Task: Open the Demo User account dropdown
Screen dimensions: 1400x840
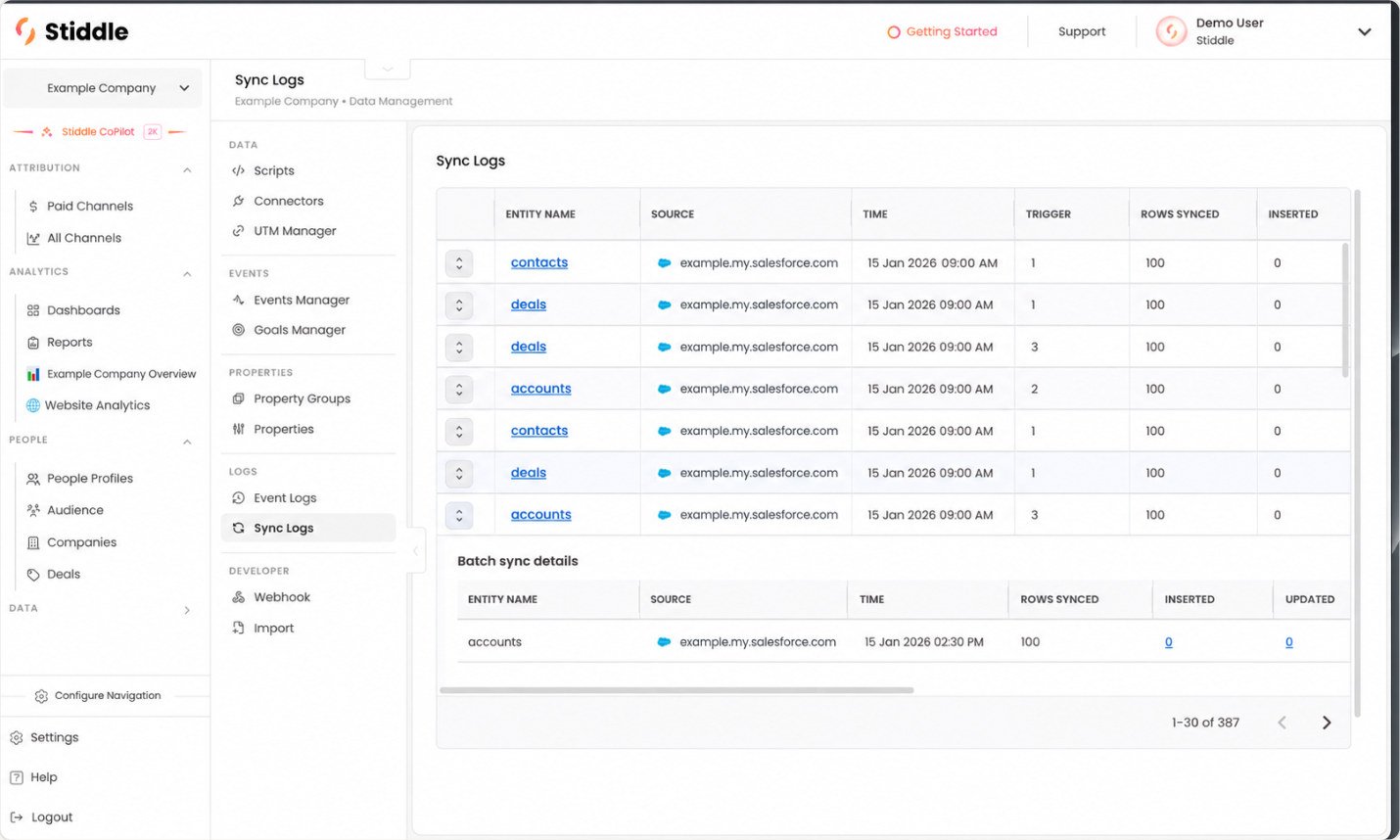Action: [x=1364, y=31]
